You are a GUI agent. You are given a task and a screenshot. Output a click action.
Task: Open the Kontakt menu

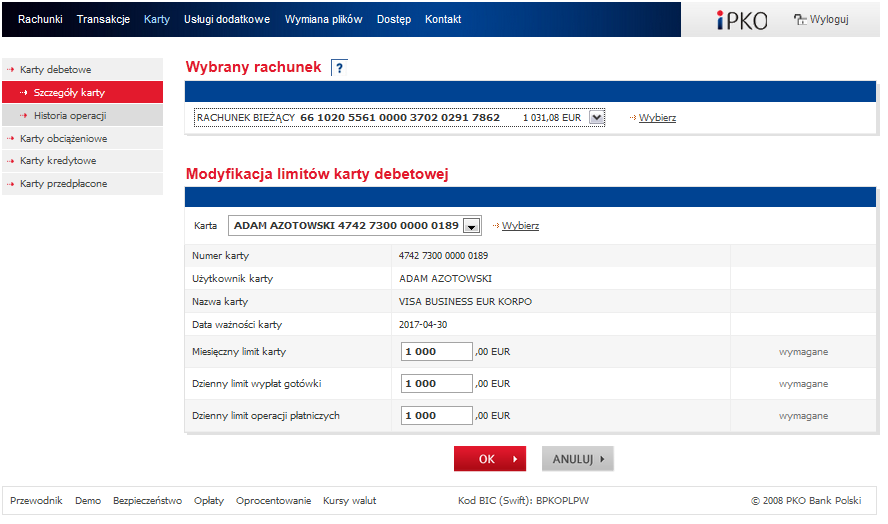443,19
